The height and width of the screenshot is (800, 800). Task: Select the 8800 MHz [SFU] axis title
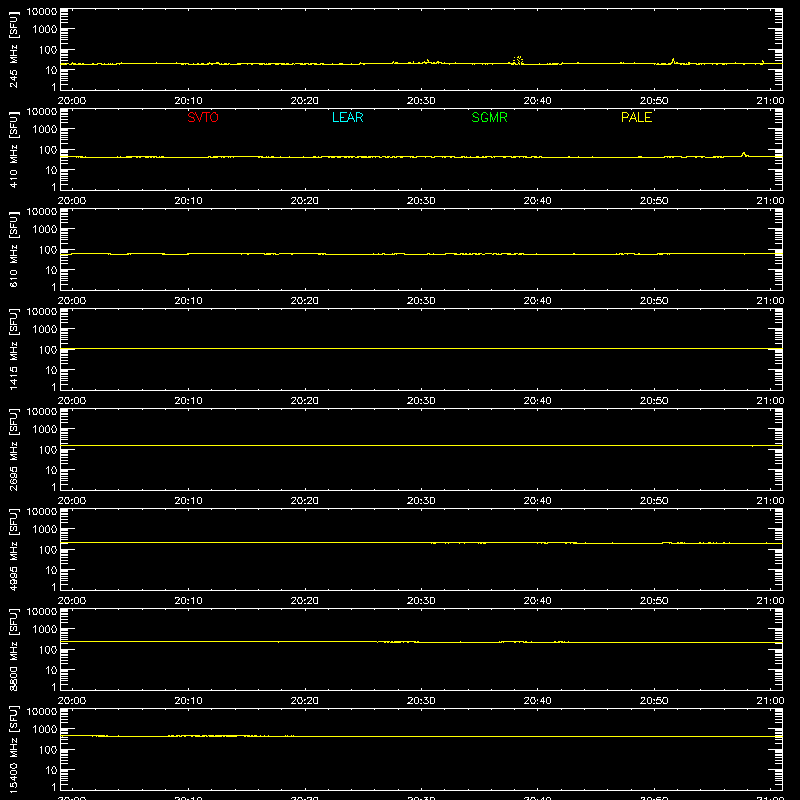pyautogui.click(x=14, y=649)
